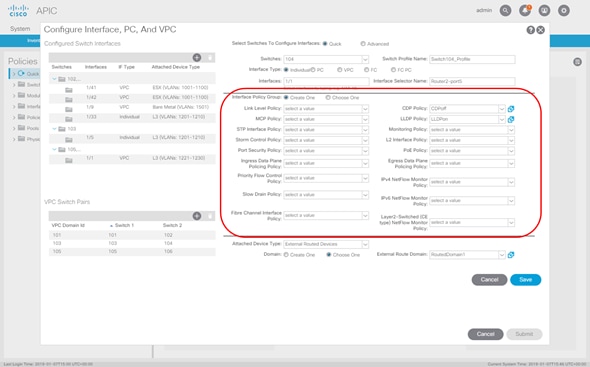Add a VPC switch pair with plus icon
The height and width of the screenshot is (367, 590).
click(x=197, y=216)
